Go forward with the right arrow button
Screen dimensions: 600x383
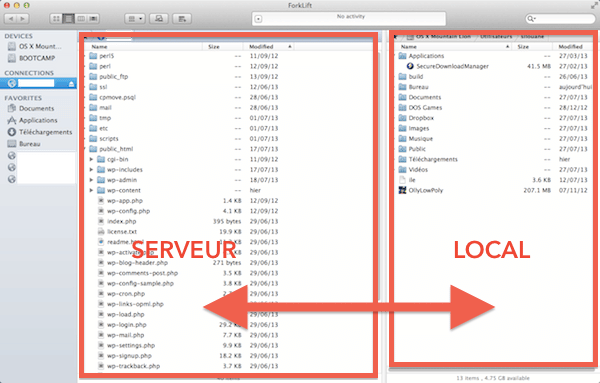pyautogui.click(x=23, y=19)
